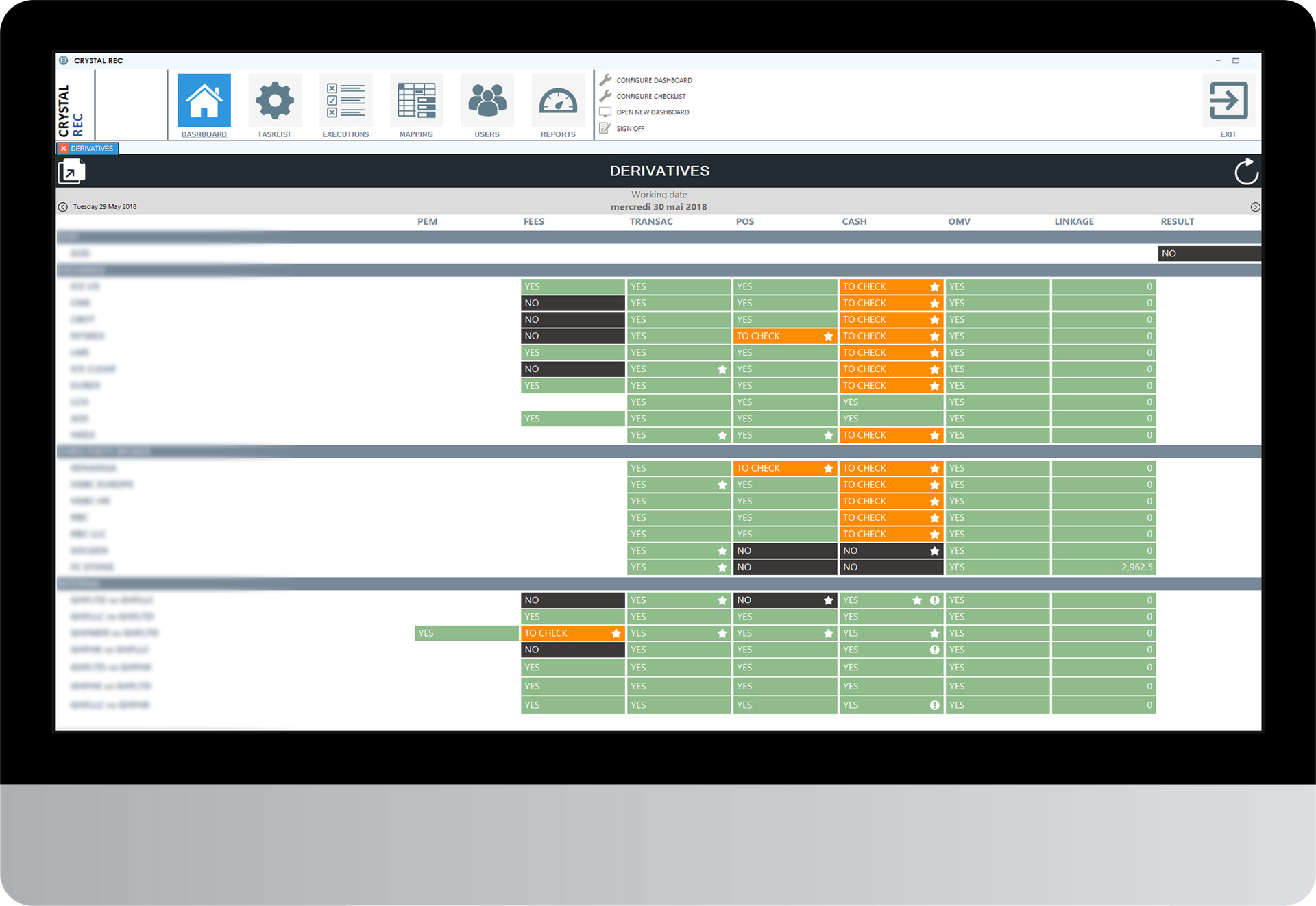The image size is (1316, 906).
Task: Click the Sign Off pencil icon
Action: pyautogui.click(x=605, y=128)
